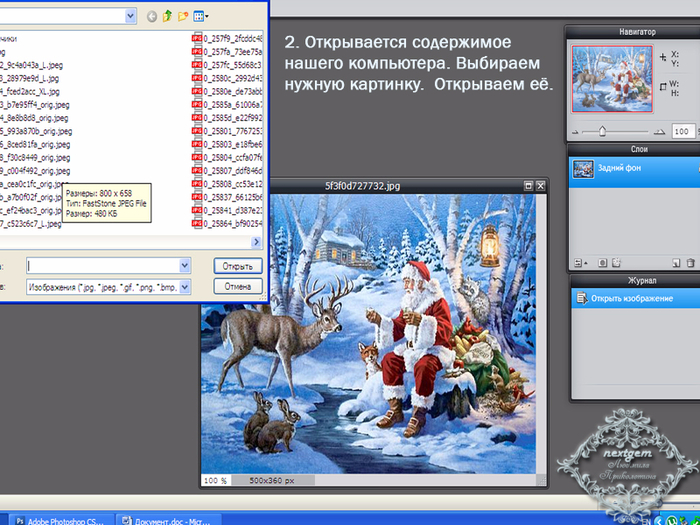Click the 5f3f0d727732.jpg window title bar
The width and height of the screenshot is (700, 525).
point(362,186)
